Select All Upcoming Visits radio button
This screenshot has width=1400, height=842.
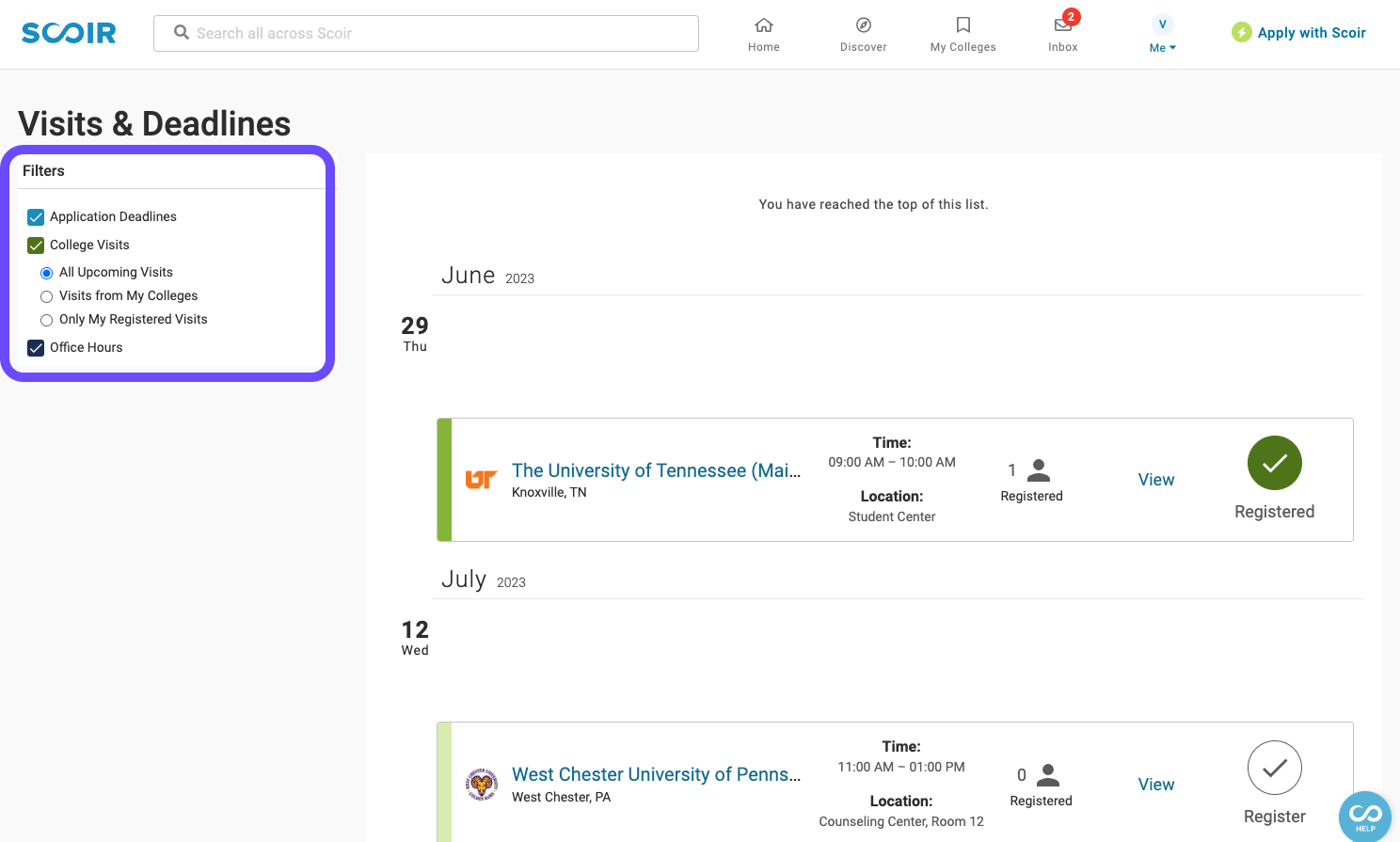[46, 273]
